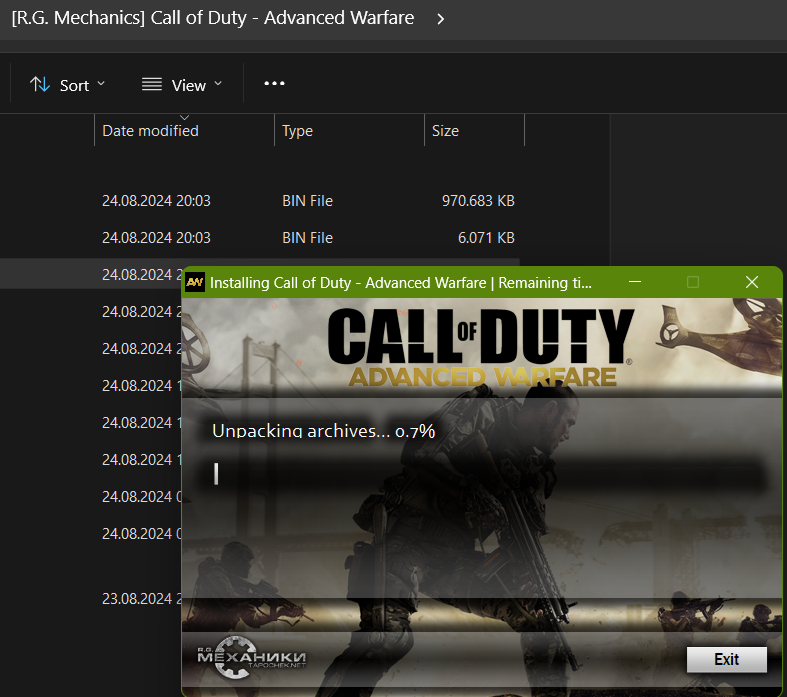Click the first BIN File type cell
Image resolution: width=787 pixels, height=697 pixels.
307,201
